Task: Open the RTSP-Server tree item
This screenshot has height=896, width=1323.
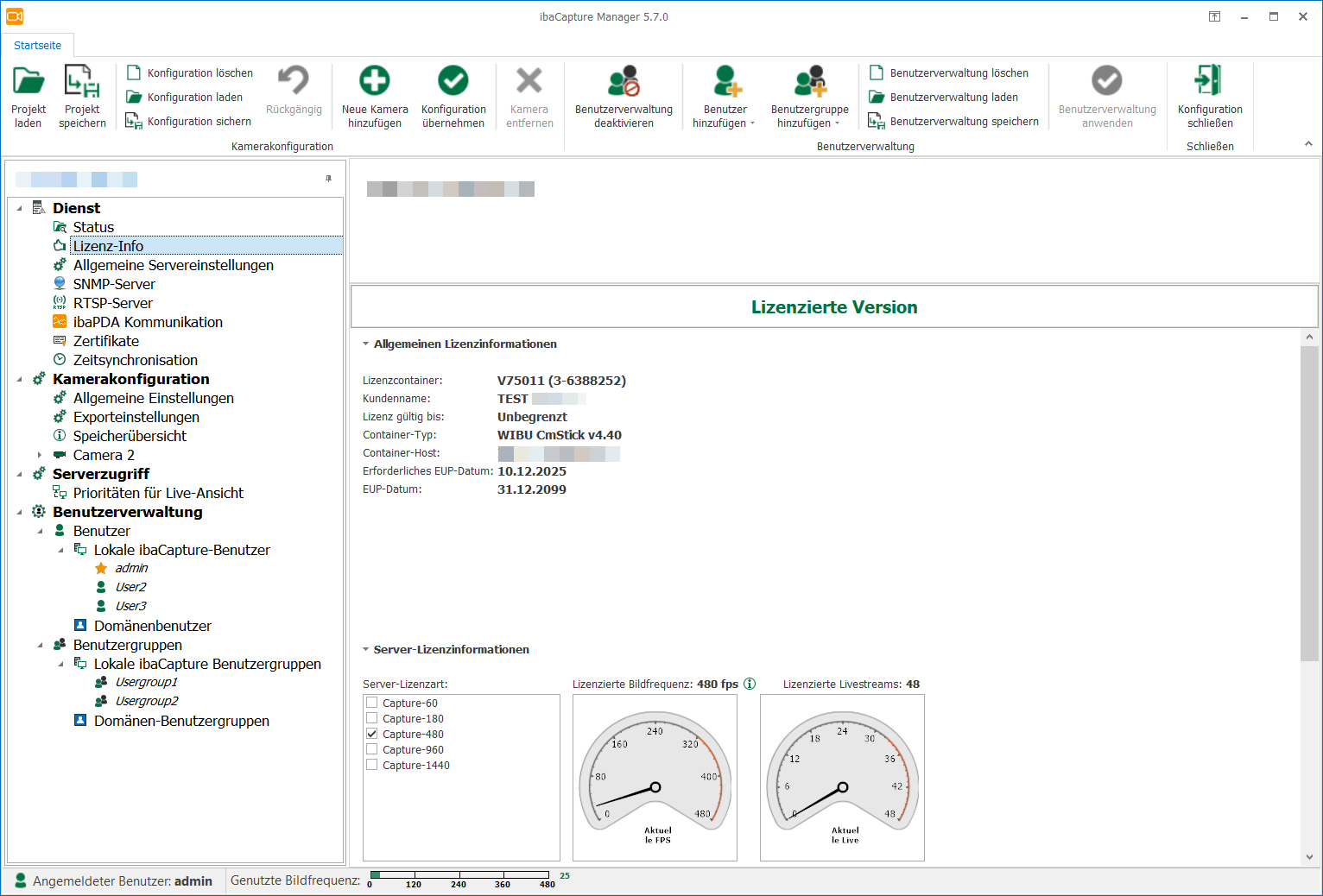Action: (113, 303)
